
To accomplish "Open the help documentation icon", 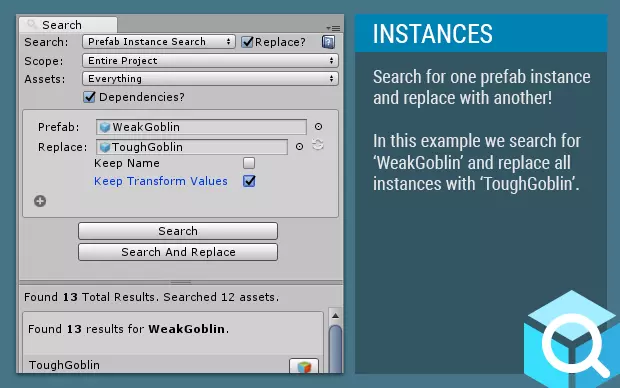I will point(328,42).
